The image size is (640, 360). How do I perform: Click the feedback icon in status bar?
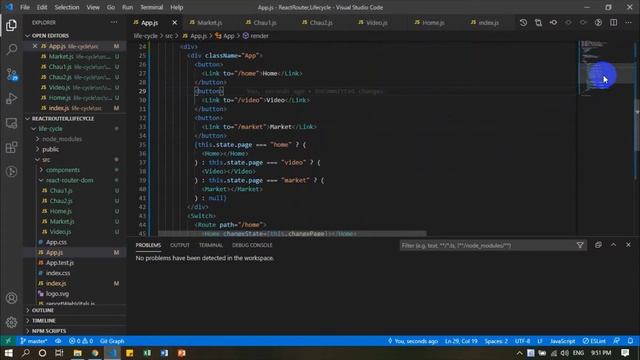[x=616, y=341]
